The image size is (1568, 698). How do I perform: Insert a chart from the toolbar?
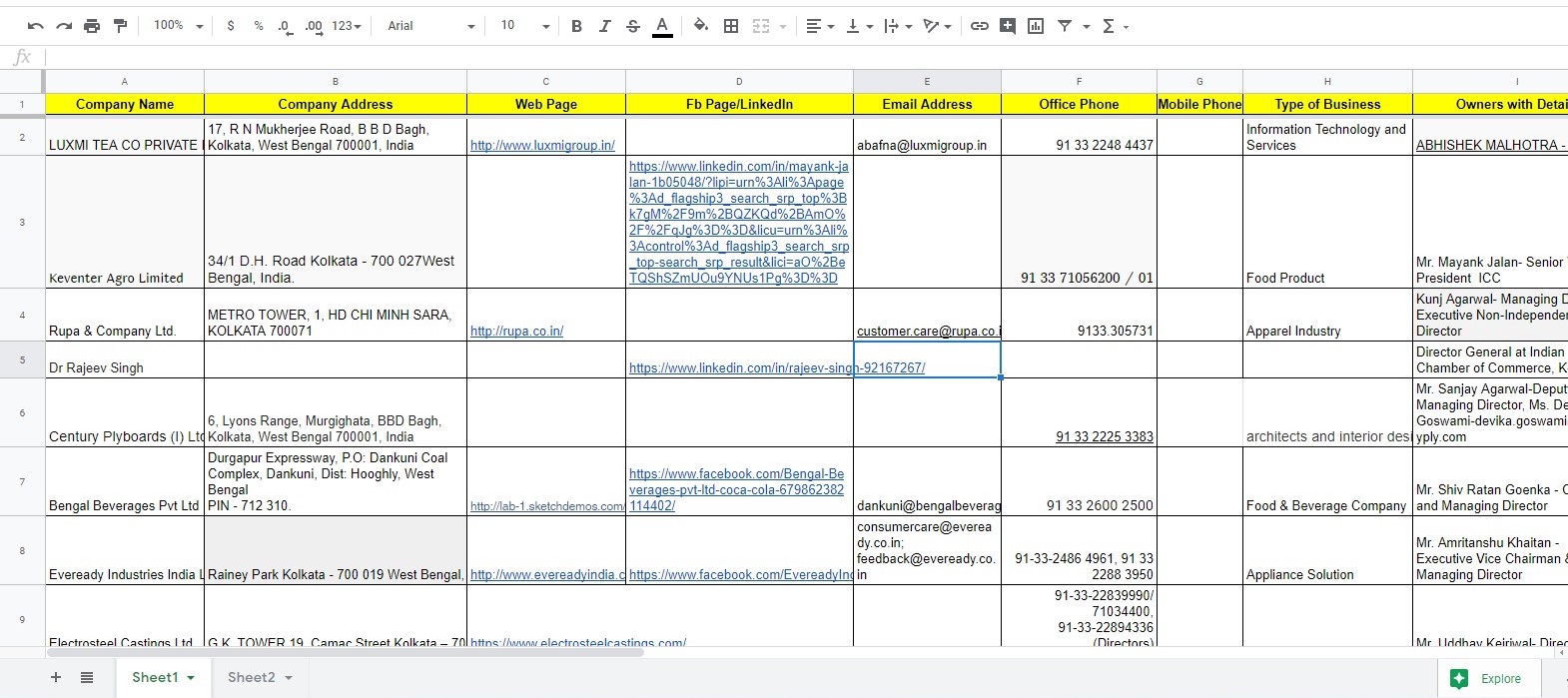click(1036, 26)
